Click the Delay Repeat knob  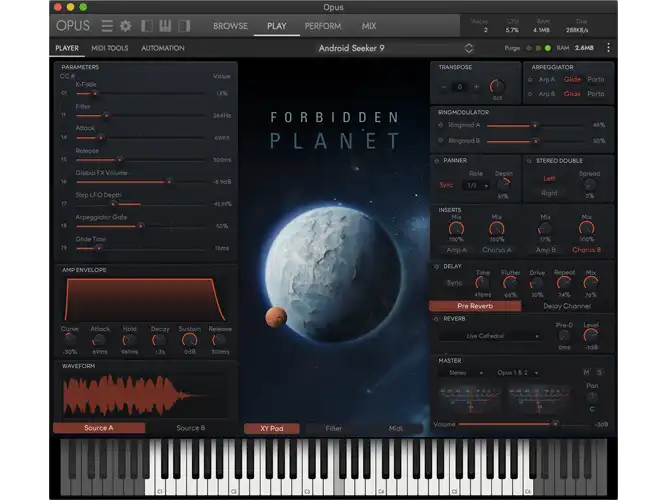click(564, 283)
